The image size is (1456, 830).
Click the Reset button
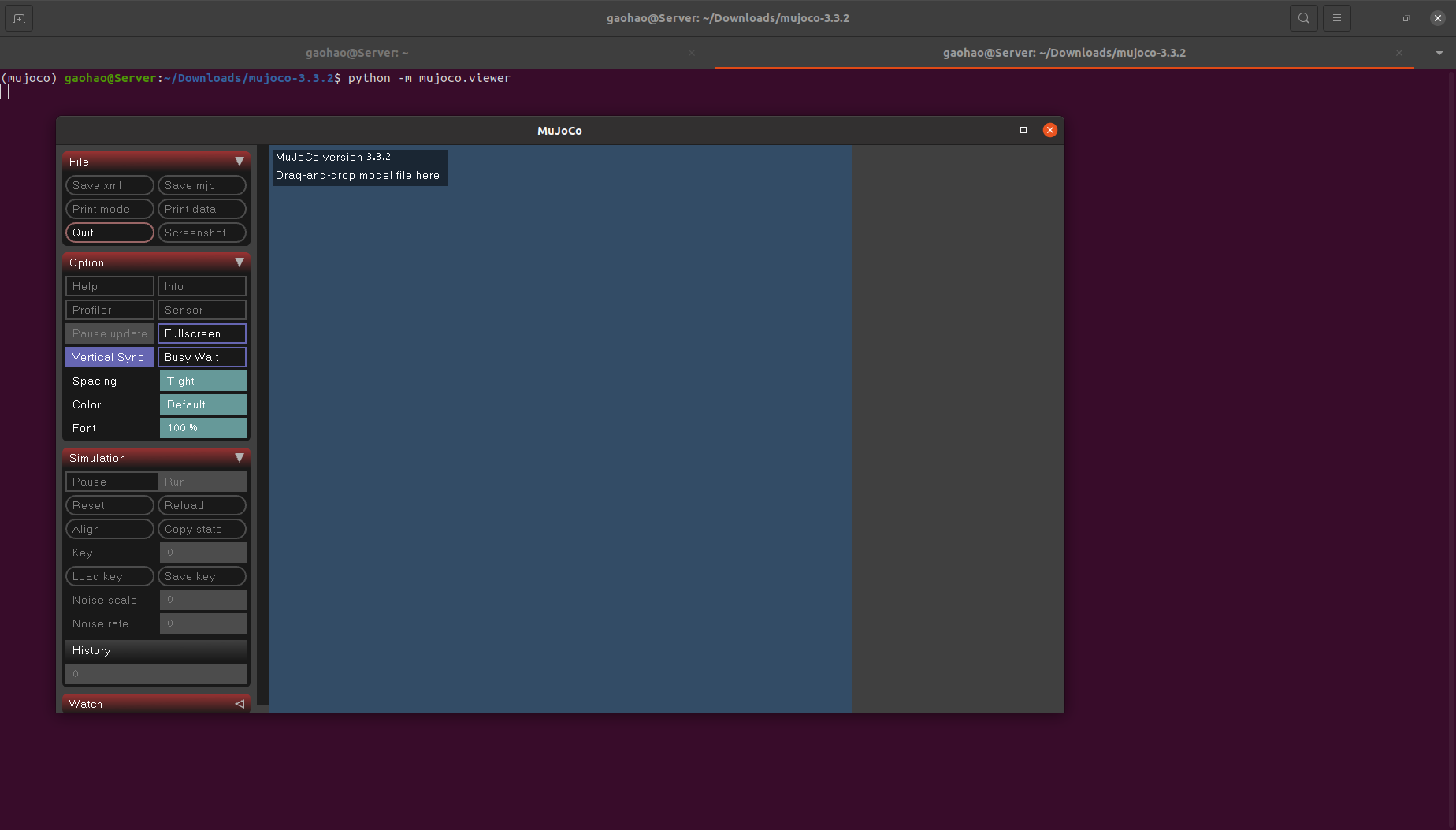click(110, 505)
